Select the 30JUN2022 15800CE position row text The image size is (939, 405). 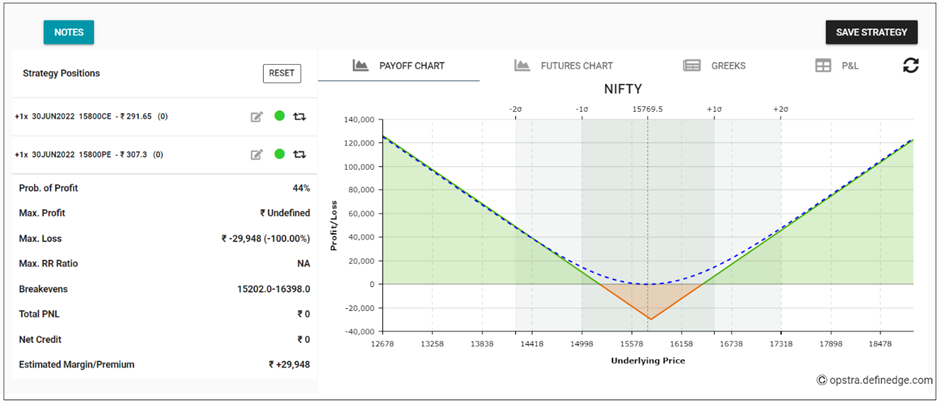(x=90, y=116)
